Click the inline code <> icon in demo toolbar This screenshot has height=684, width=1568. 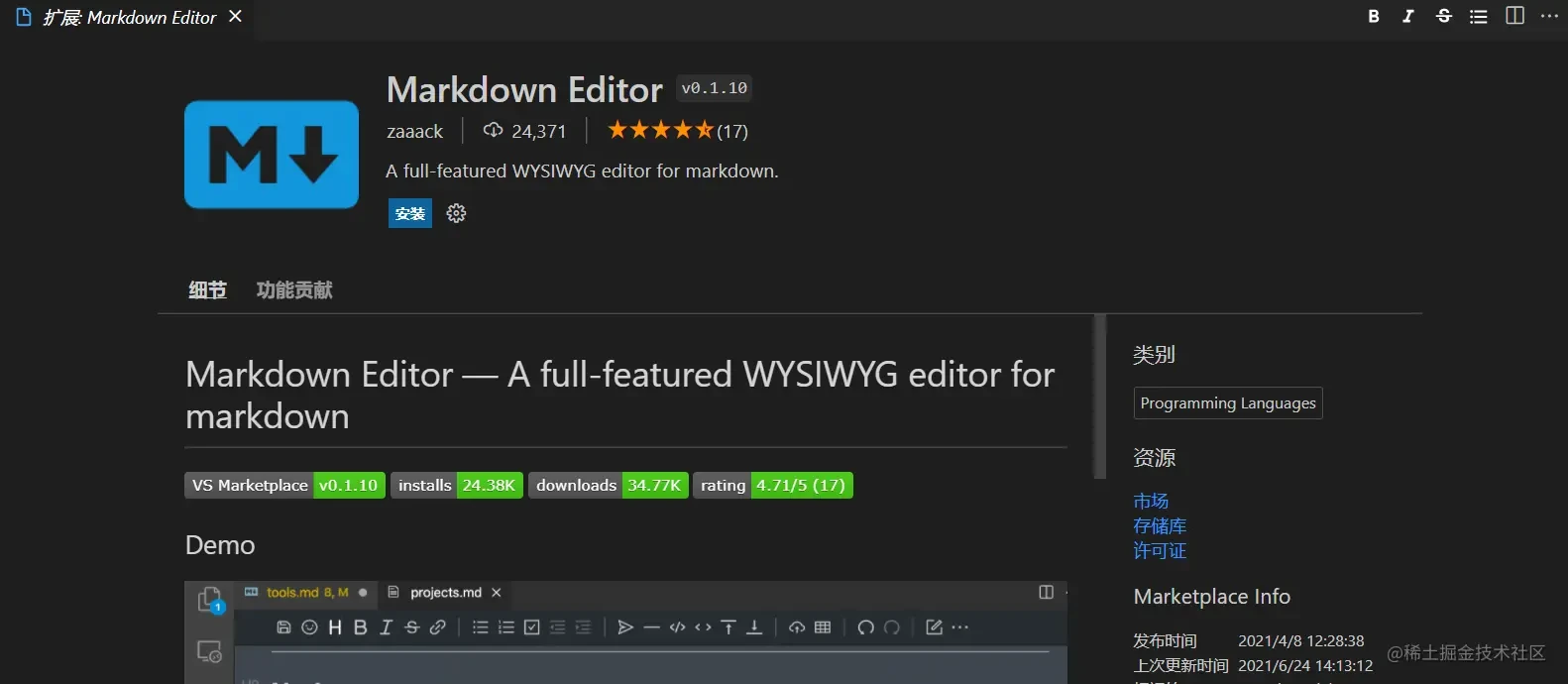point(704,627)
